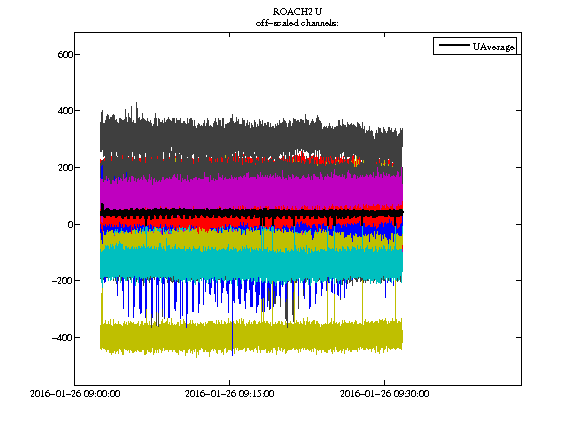Click the cyan channel trace band
Viewport: 576px width, 432px height.
(x=251, y=263)
